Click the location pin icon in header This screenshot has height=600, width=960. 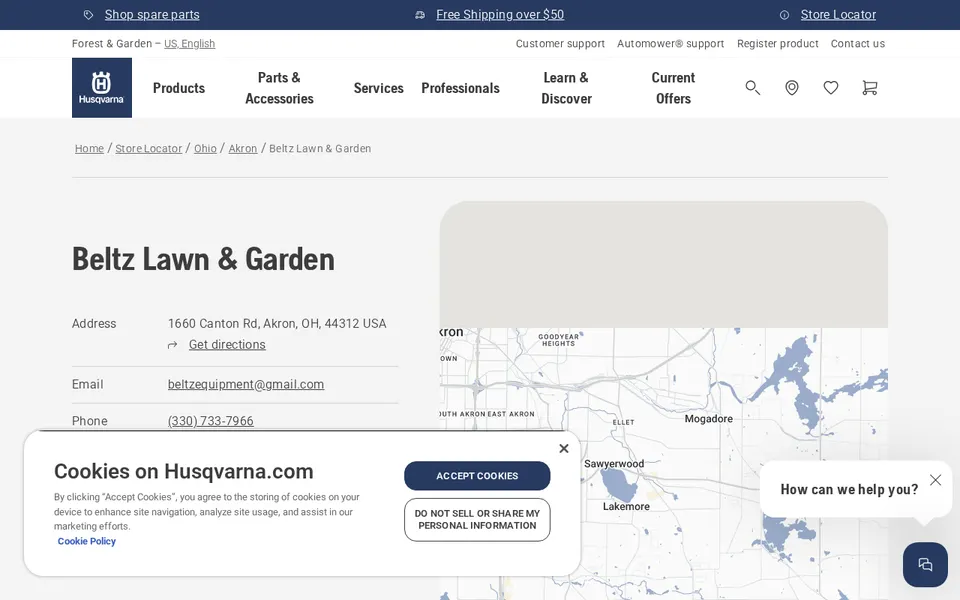(x=792, y=88)
